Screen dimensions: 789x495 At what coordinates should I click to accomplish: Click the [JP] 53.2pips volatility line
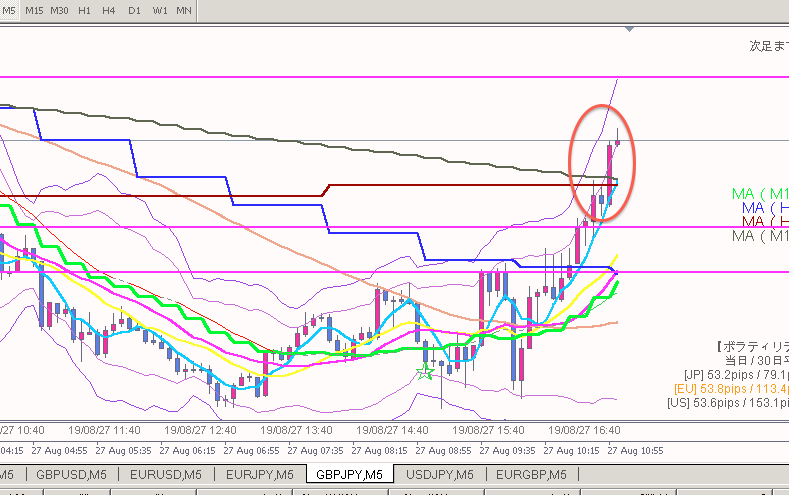(x=736, y=375)
